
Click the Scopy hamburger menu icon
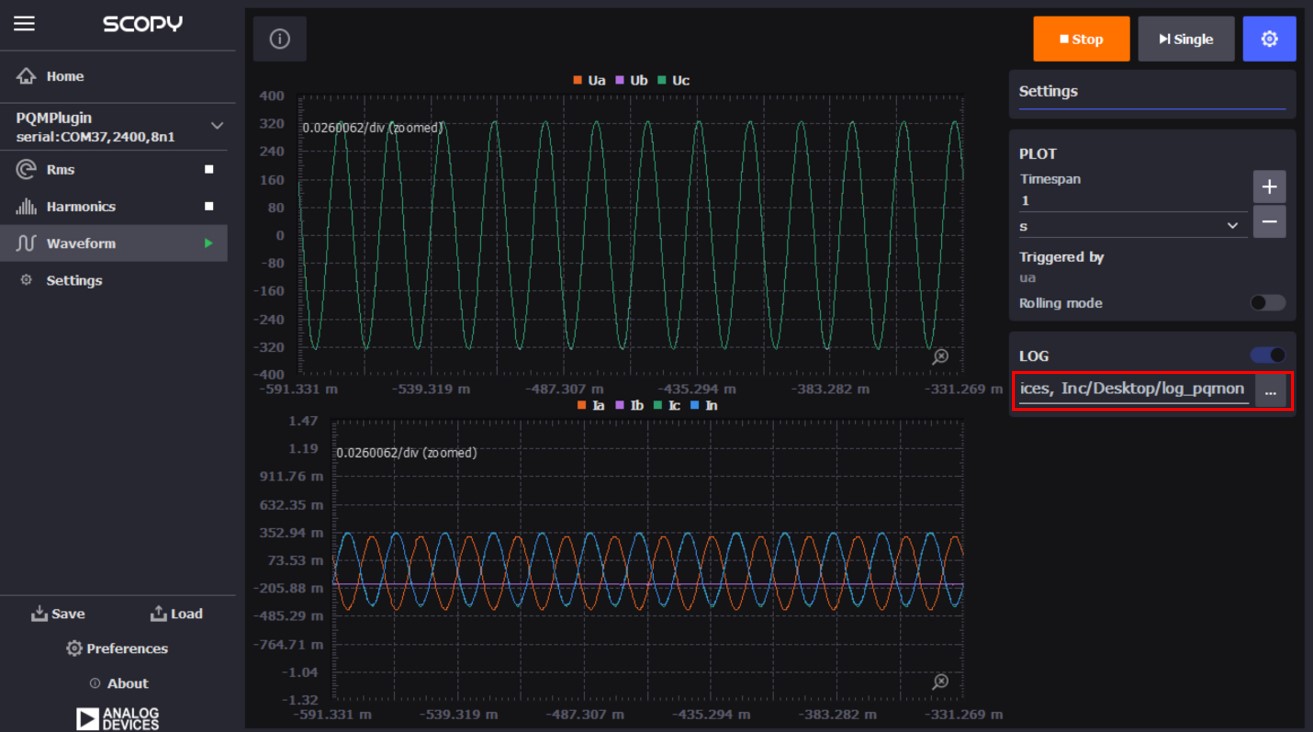point(24,23)
